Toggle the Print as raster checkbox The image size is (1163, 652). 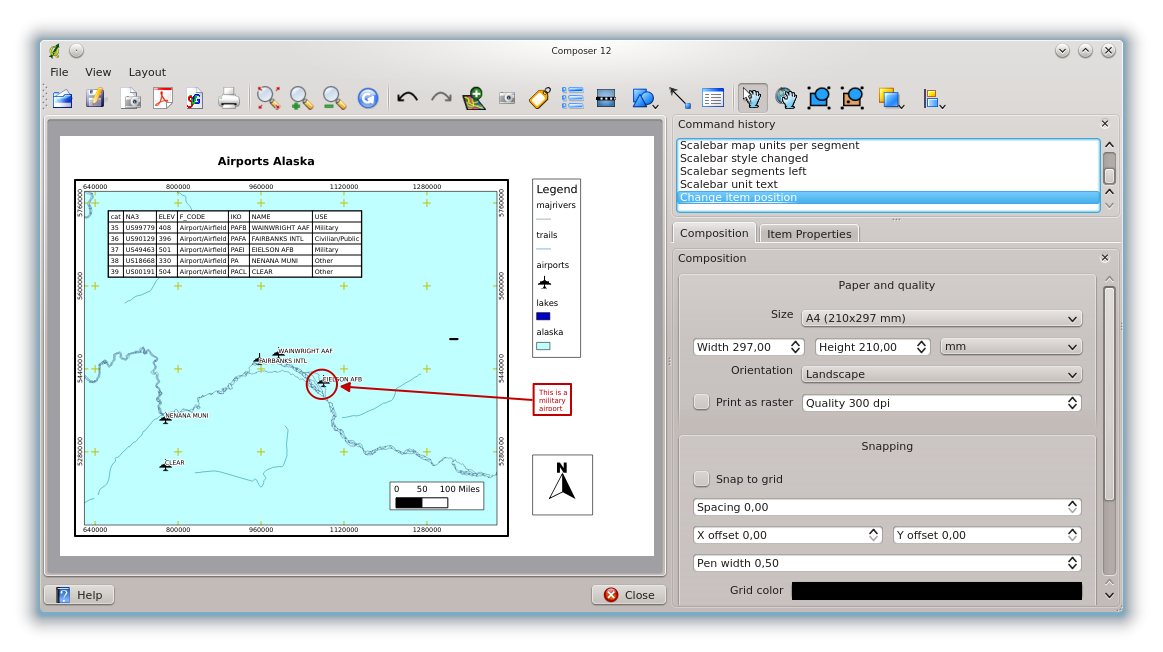[702, 402]
